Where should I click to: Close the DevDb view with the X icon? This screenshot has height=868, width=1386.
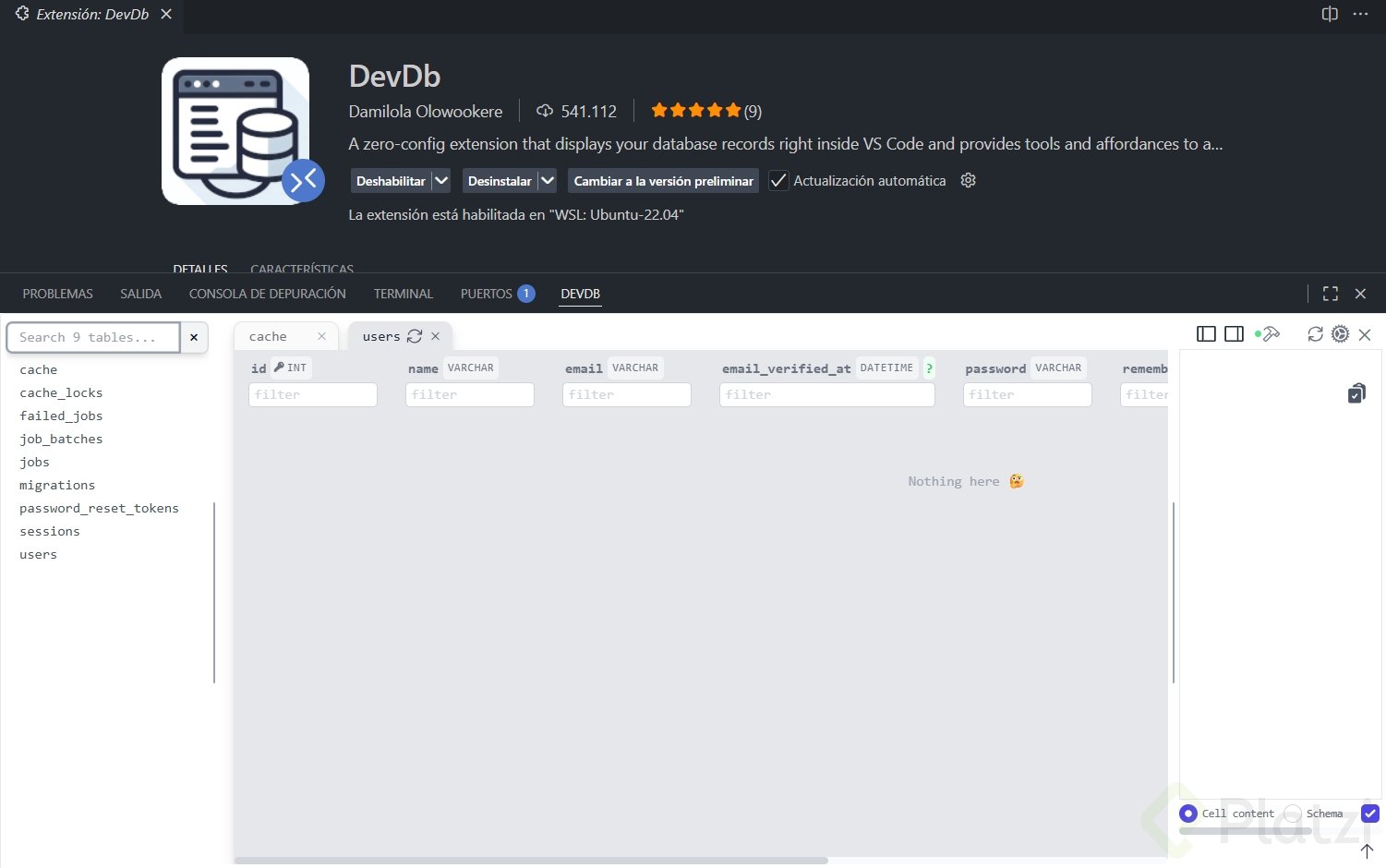[1365, 334]
